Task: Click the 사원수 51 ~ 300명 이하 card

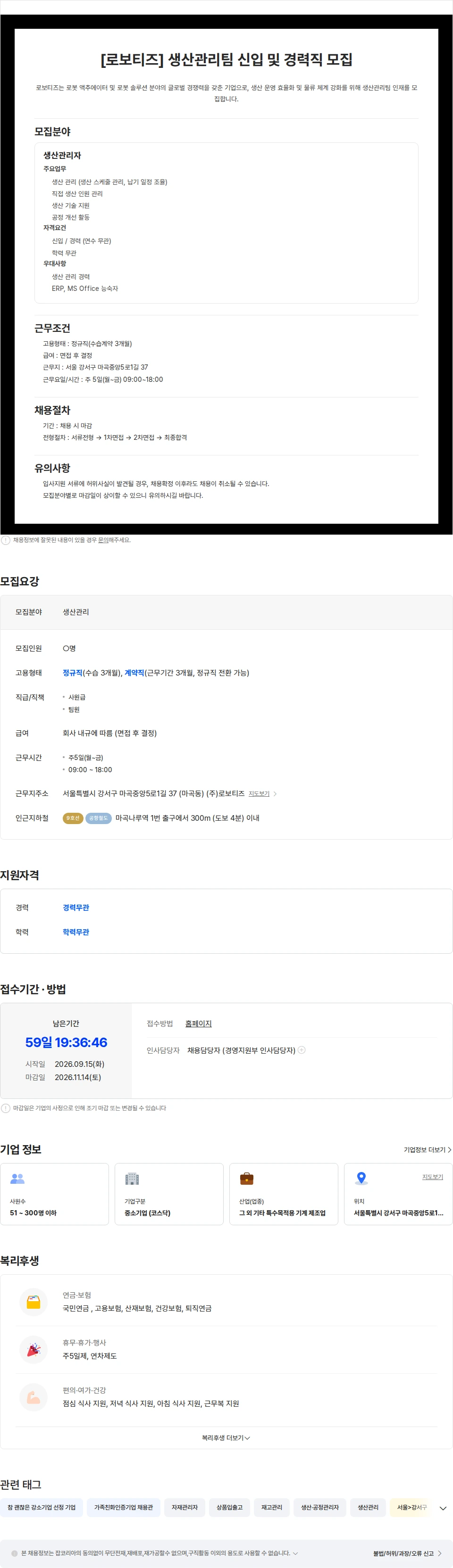Action: point(55,1194)
